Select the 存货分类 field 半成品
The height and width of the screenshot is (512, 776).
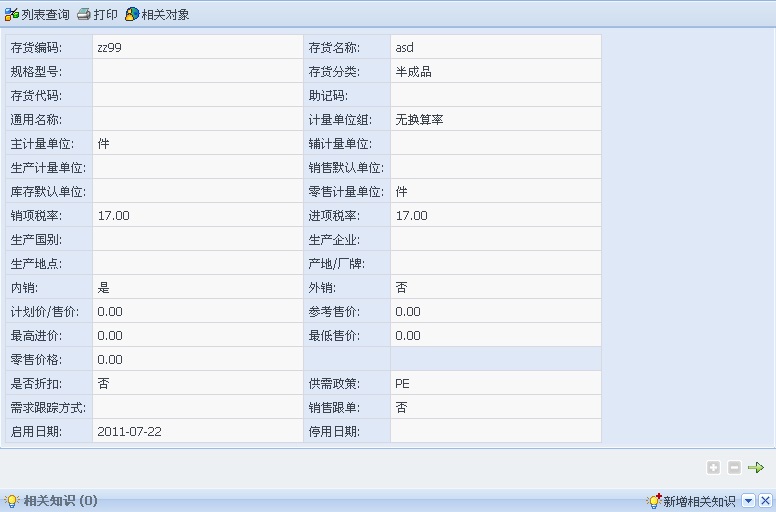click(413, 71)
